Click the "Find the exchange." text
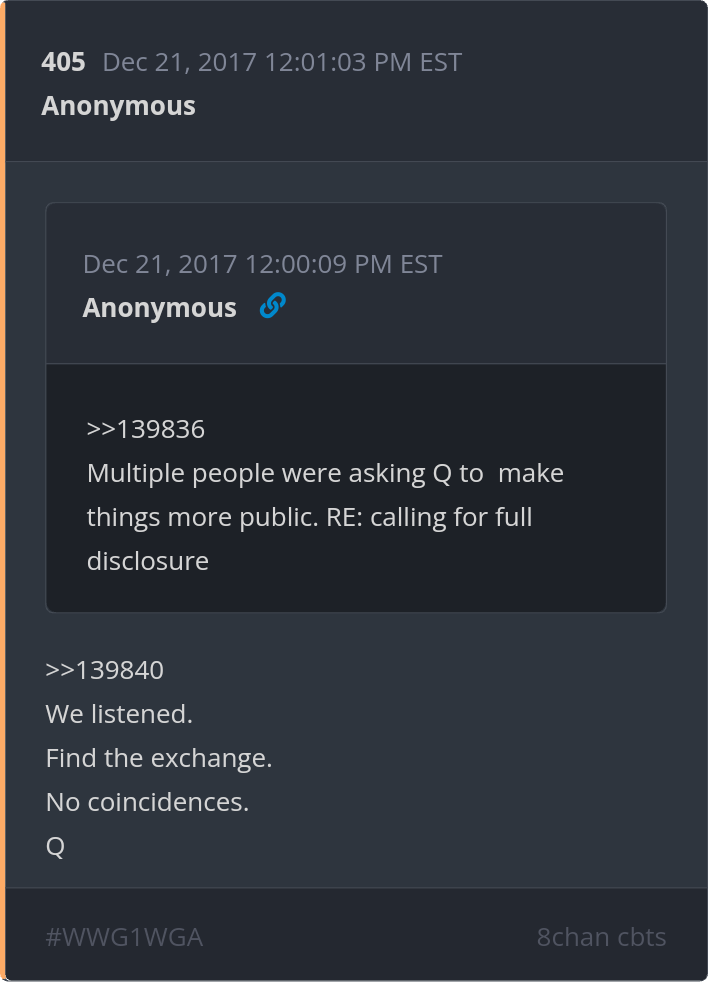Image resolution: width=710 pixels, height=982 pixels. 159,758
